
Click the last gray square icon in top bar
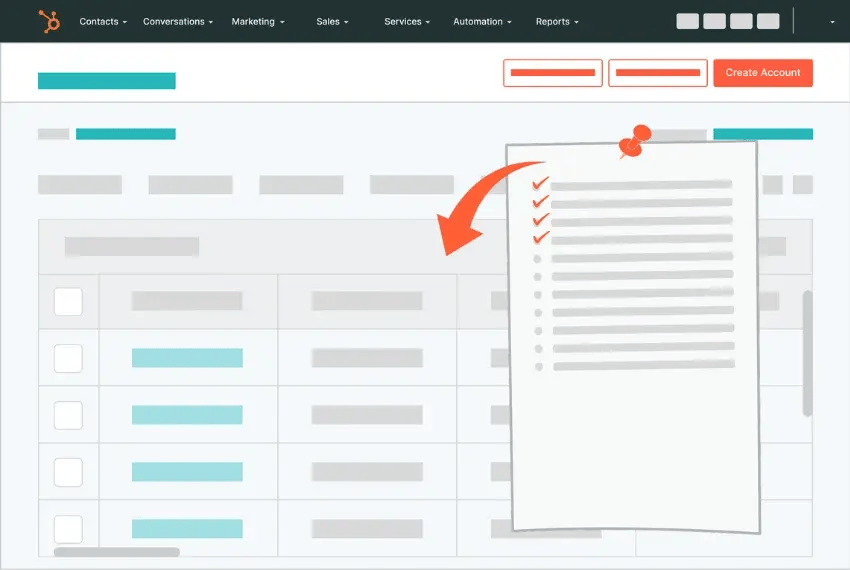click(768, 21)
